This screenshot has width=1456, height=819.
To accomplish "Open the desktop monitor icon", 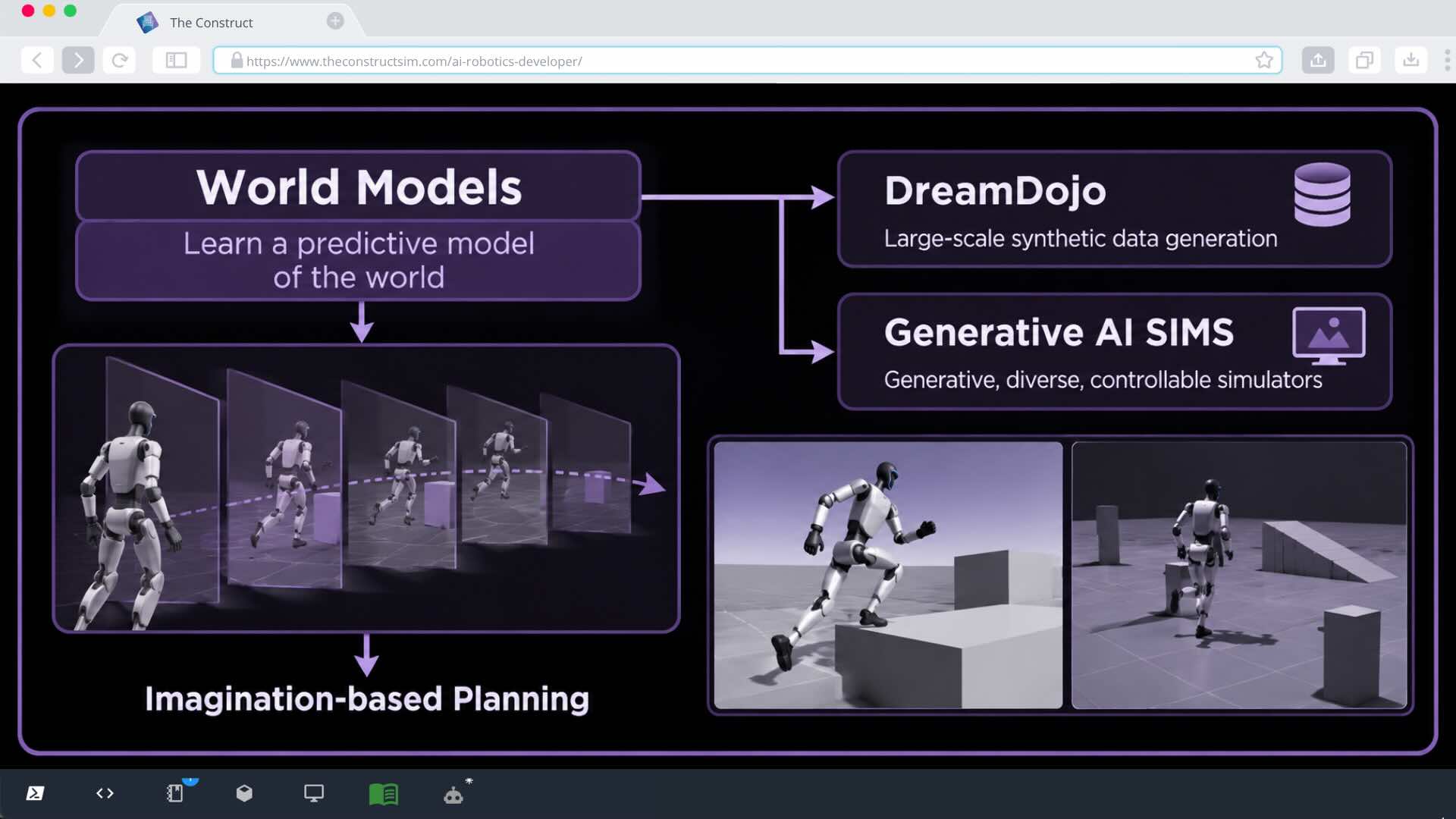I will [314, 793].
